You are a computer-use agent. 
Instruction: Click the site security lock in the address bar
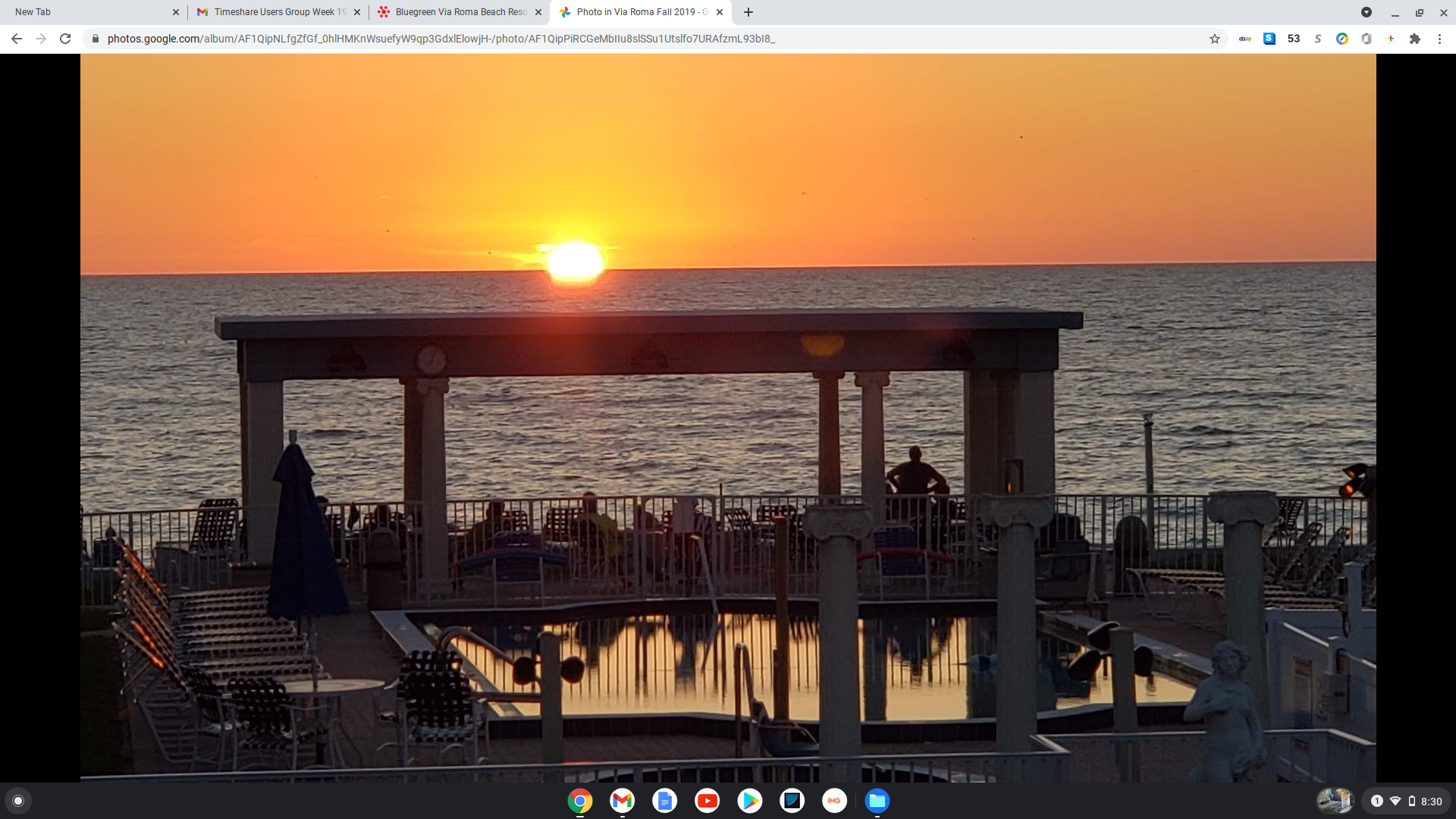tap(96, 38)
